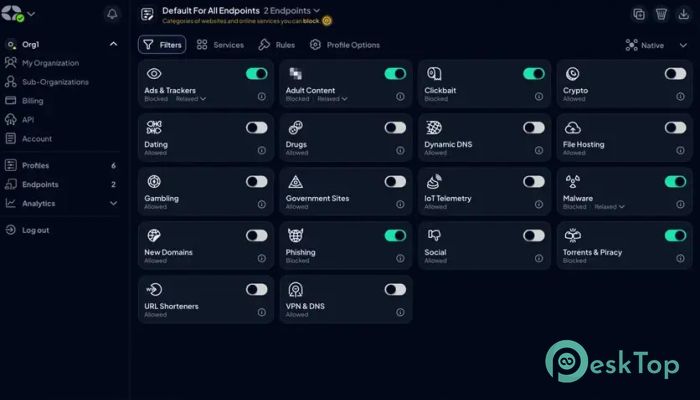Open info for Government Sites filter

point(400,204)
